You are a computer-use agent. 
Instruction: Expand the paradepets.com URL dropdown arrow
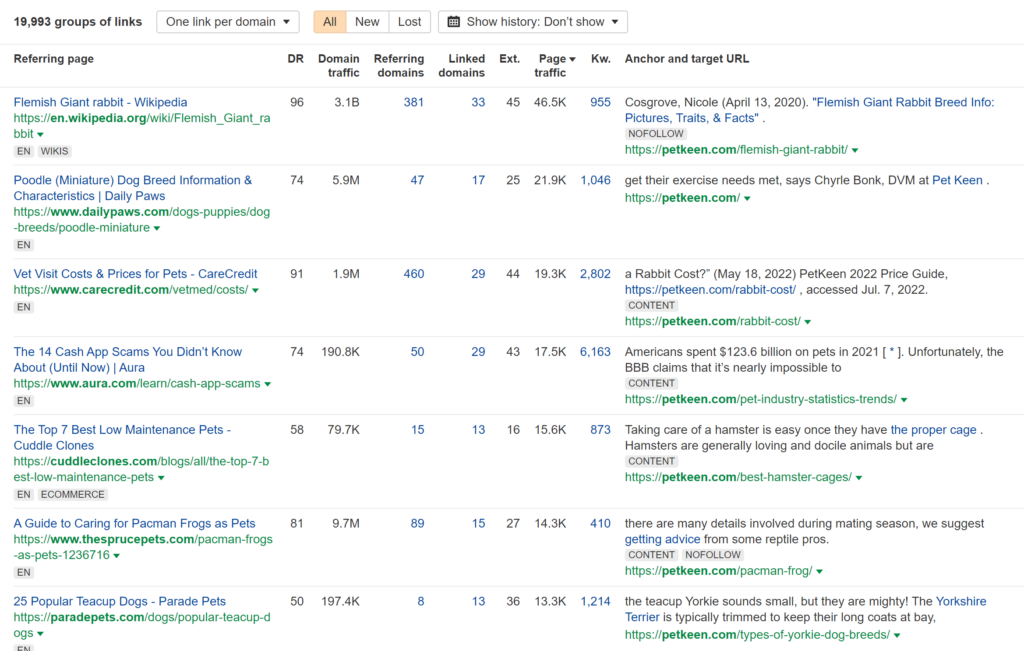(x=40, y=634)
